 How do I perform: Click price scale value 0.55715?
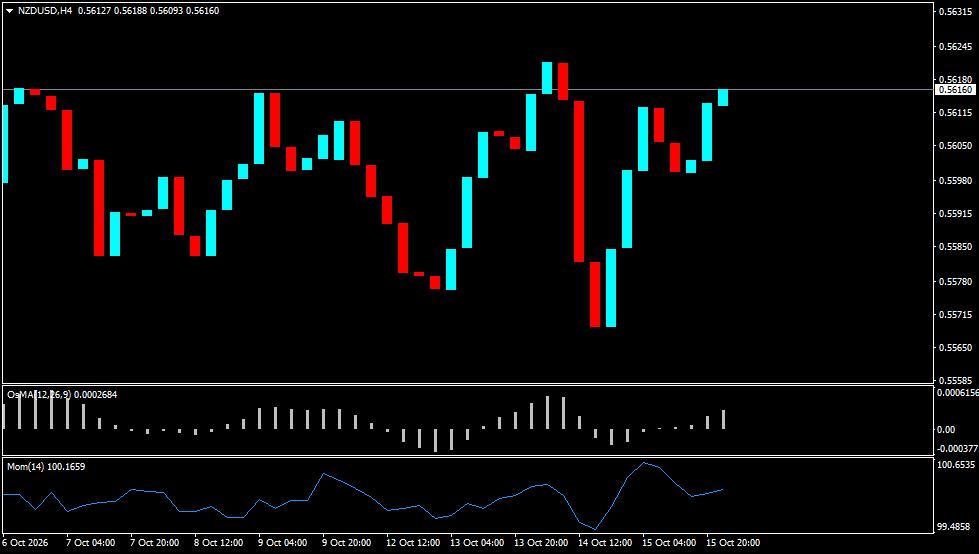(955, 315)
